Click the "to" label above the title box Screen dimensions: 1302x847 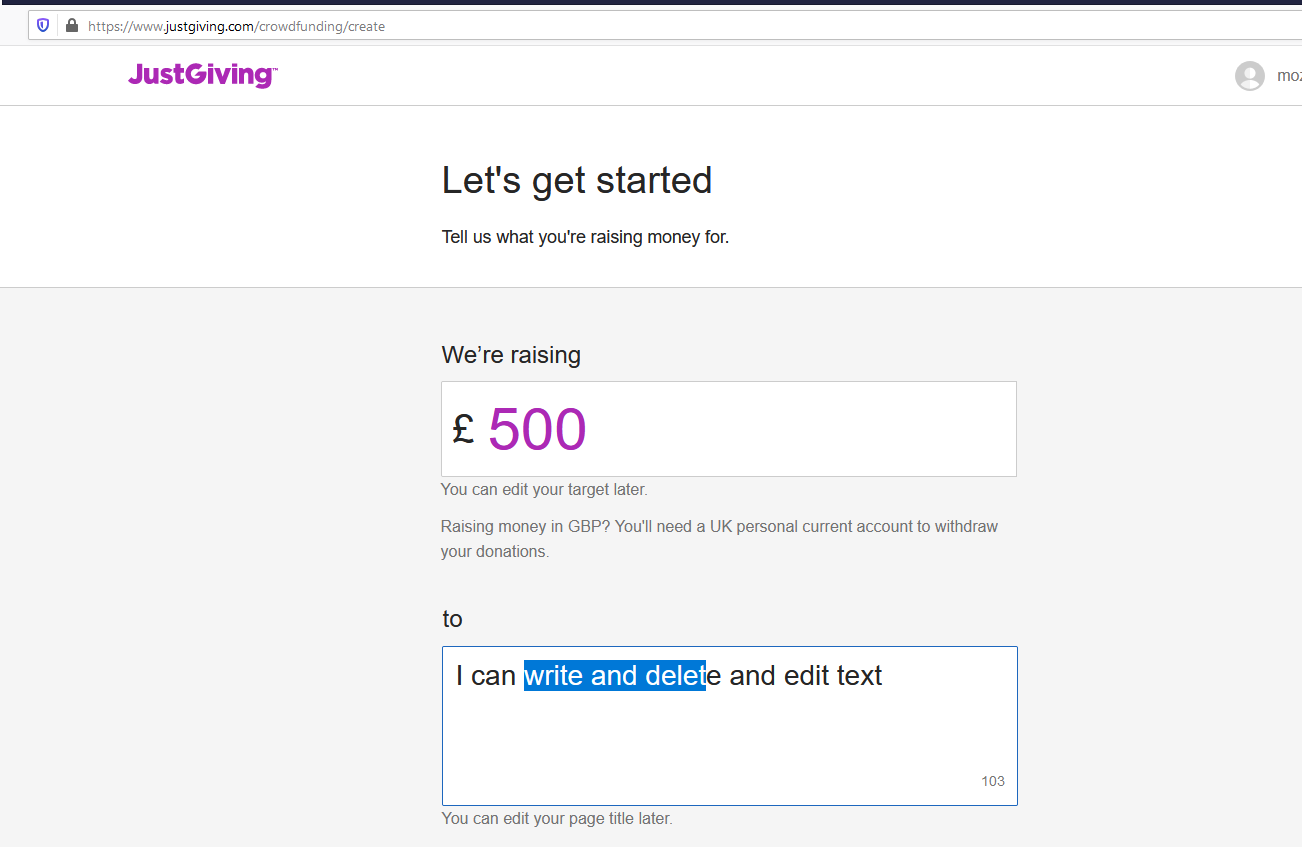[452, 619]
